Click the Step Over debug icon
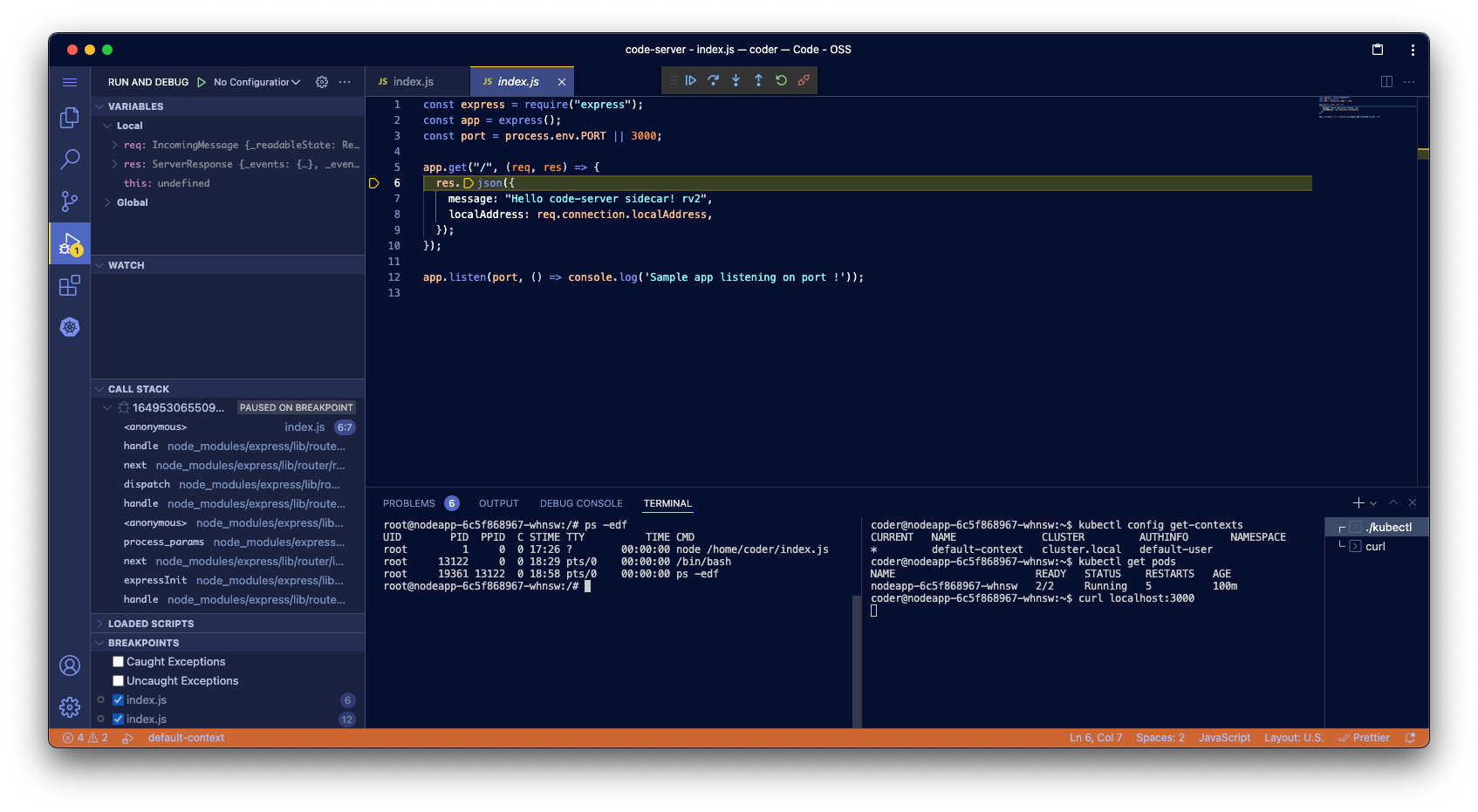The image size is (1478, 812). [714, 80]
